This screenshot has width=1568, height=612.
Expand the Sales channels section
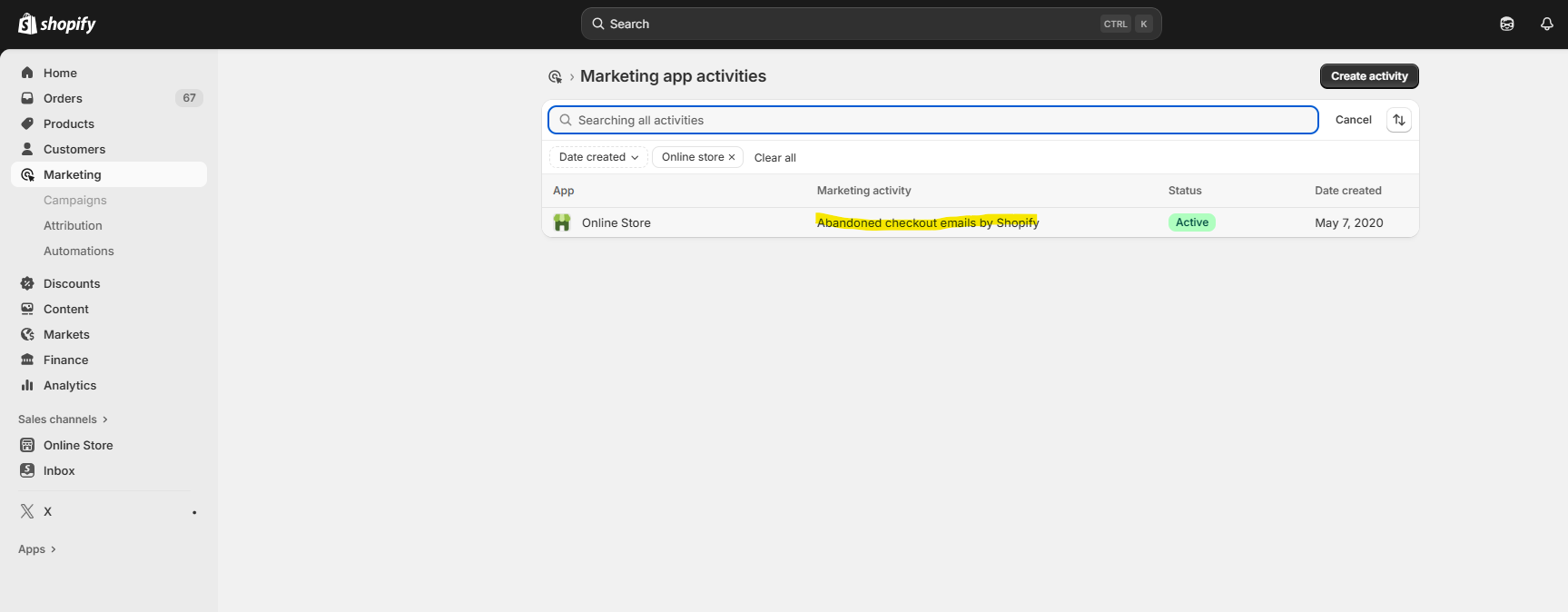tap(63, 420)
